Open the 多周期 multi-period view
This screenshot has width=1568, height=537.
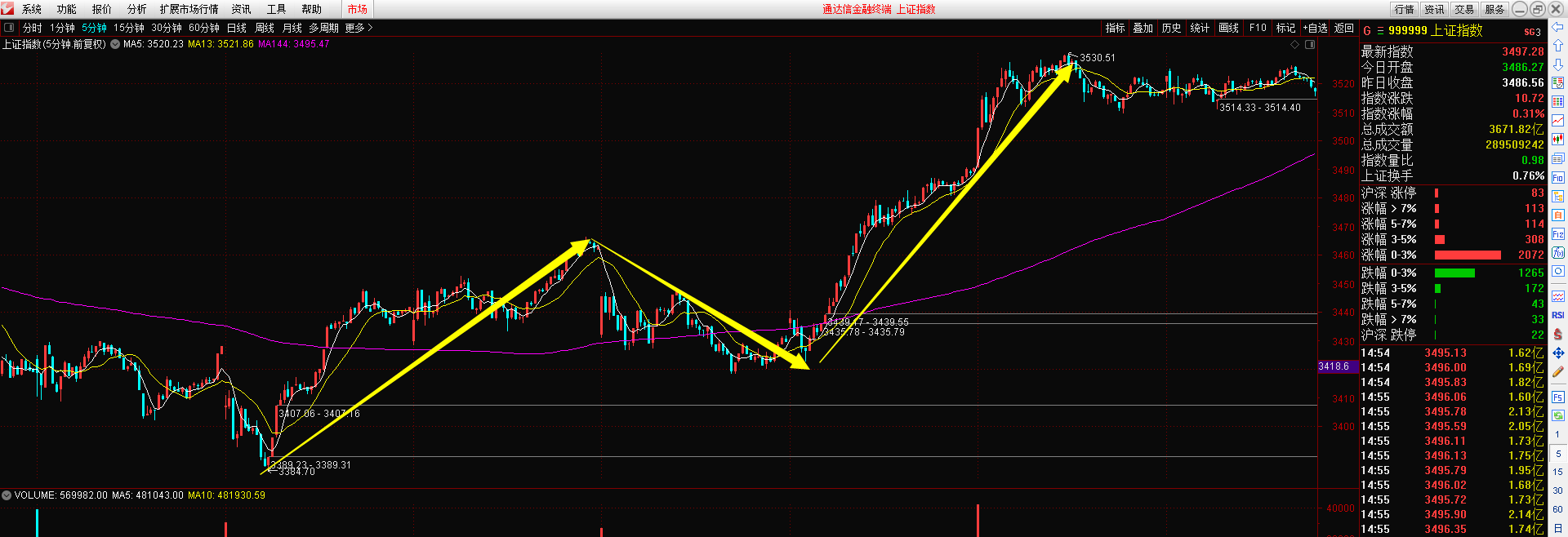(x=323, y=28)
